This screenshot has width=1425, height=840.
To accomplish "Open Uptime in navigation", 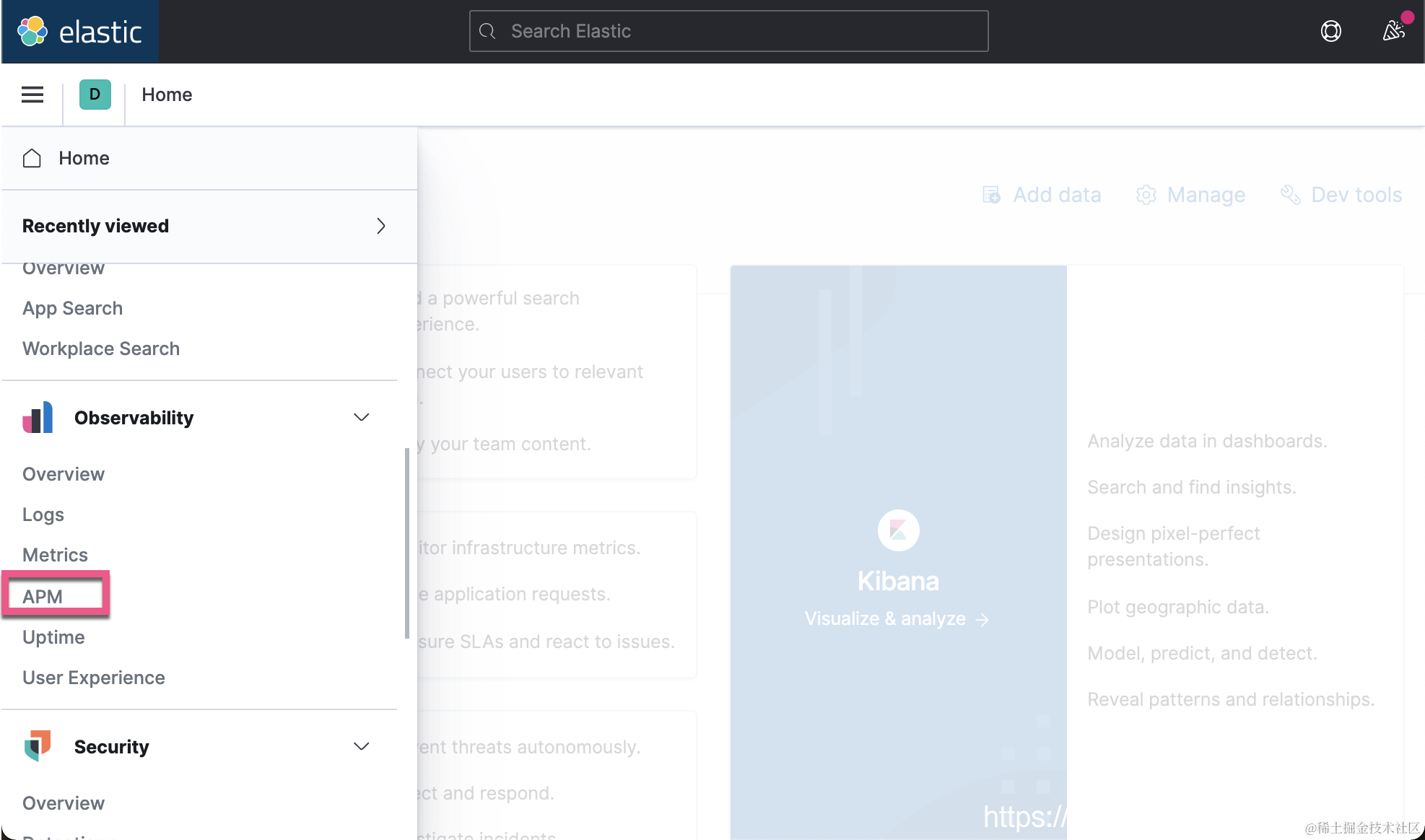I will [53, 637].
